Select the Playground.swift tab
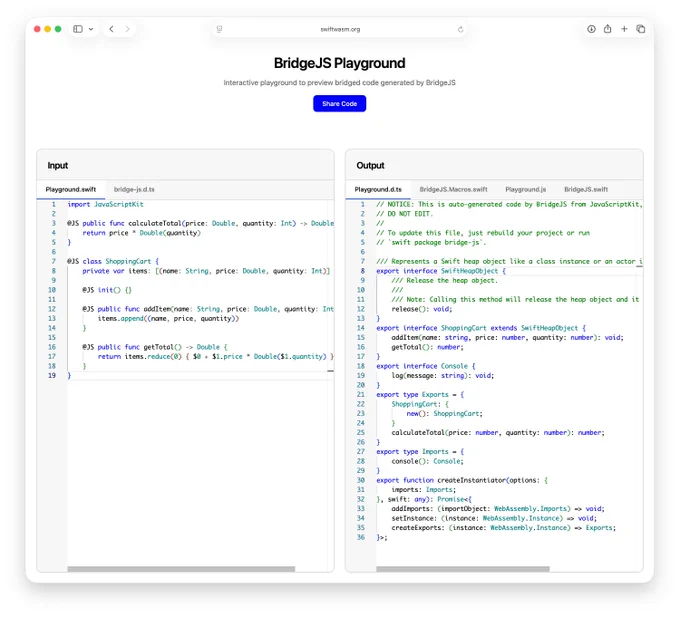 coord(71,189)
